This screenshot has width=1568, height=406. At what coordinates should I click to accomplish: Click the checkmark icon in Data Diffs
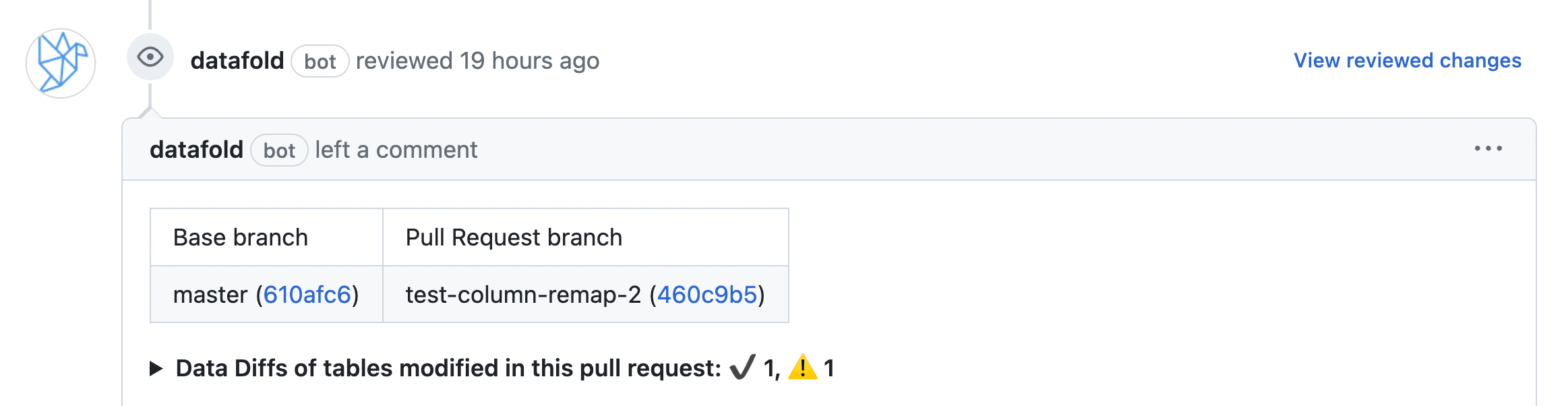click(x=742, y=368)
